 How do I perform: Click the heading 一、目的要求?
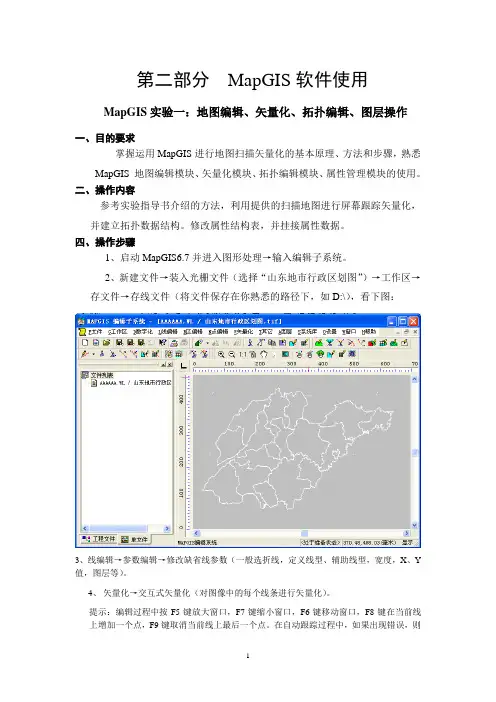[105, 138]
